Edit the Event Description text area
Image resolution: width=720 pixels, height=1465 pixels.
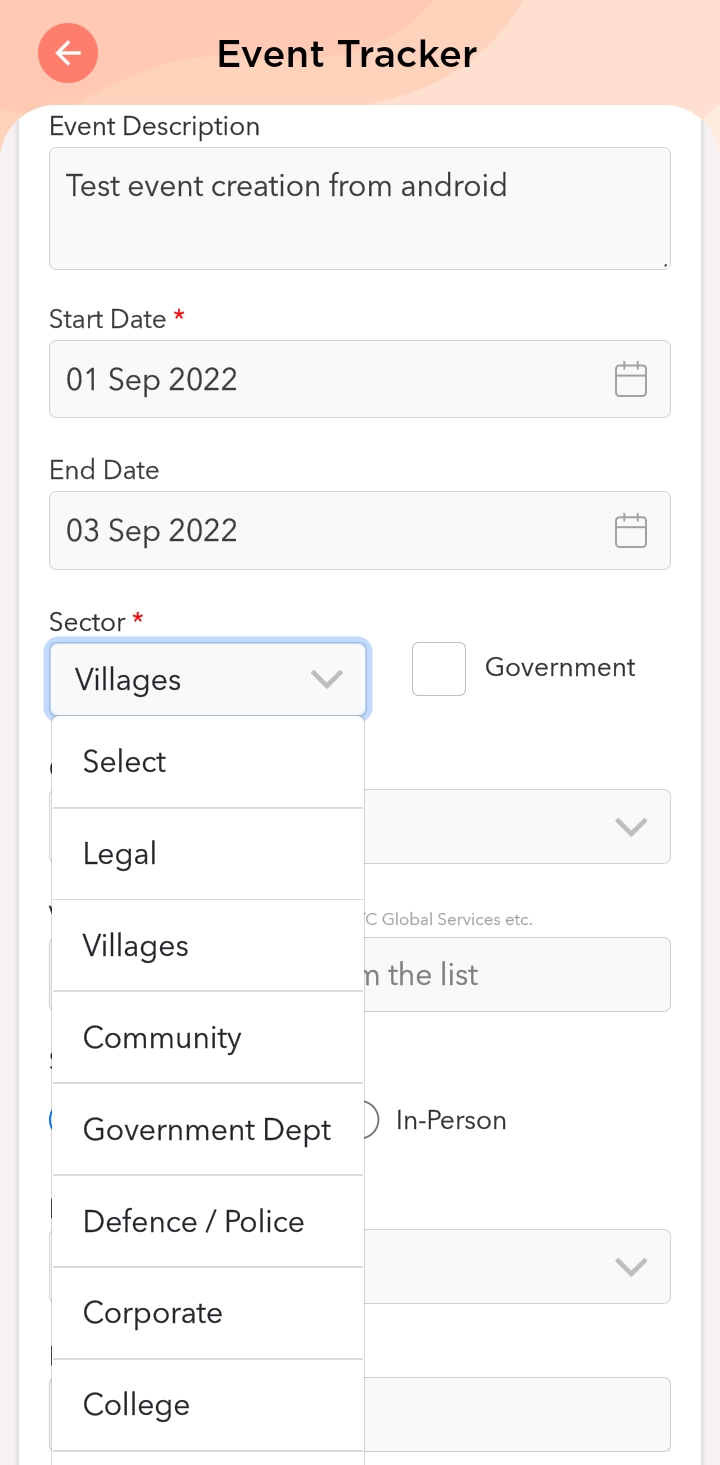coord(359,208)
